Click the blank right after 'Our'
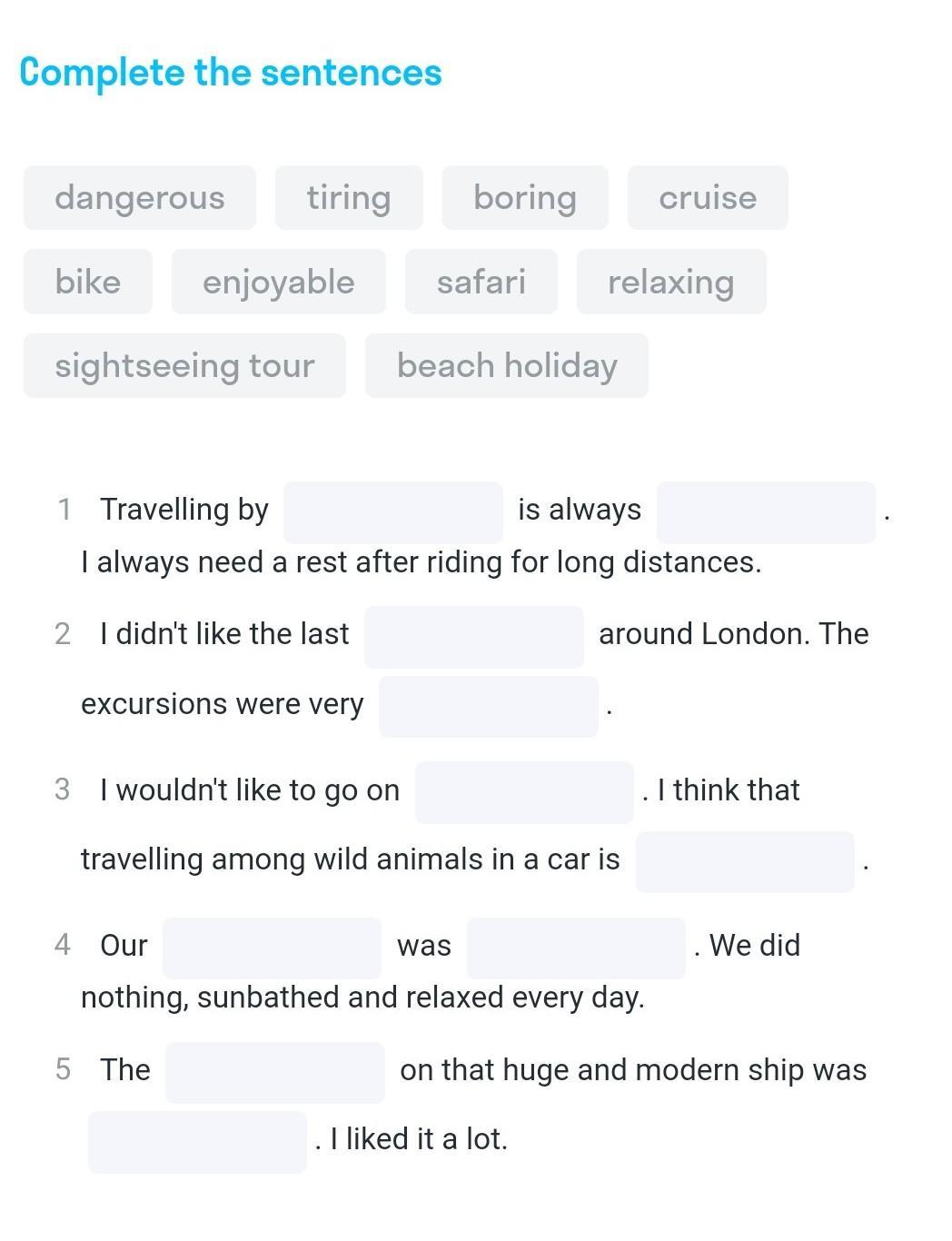This screenshot has height=1241, width=952. [x=273, y=948]
